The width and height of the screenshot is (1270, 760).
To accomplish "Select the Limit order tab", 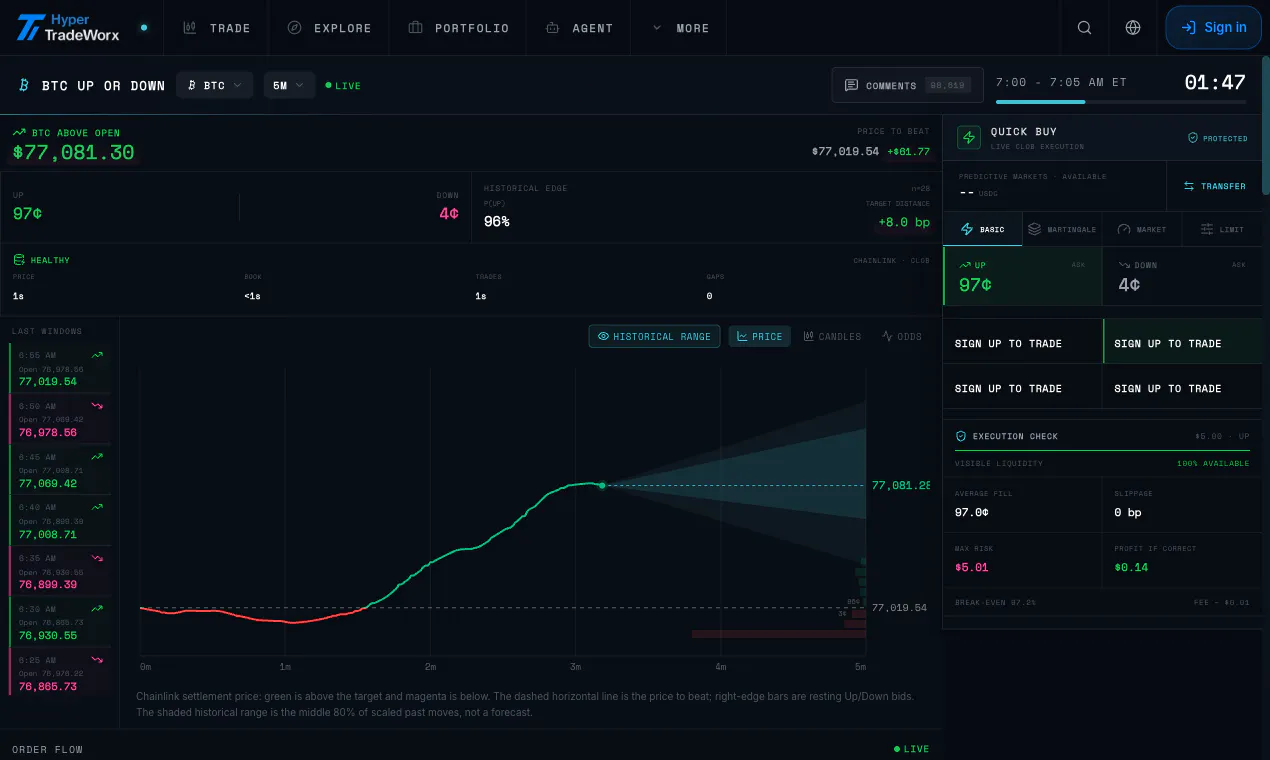I will [x=1222, y=229].
